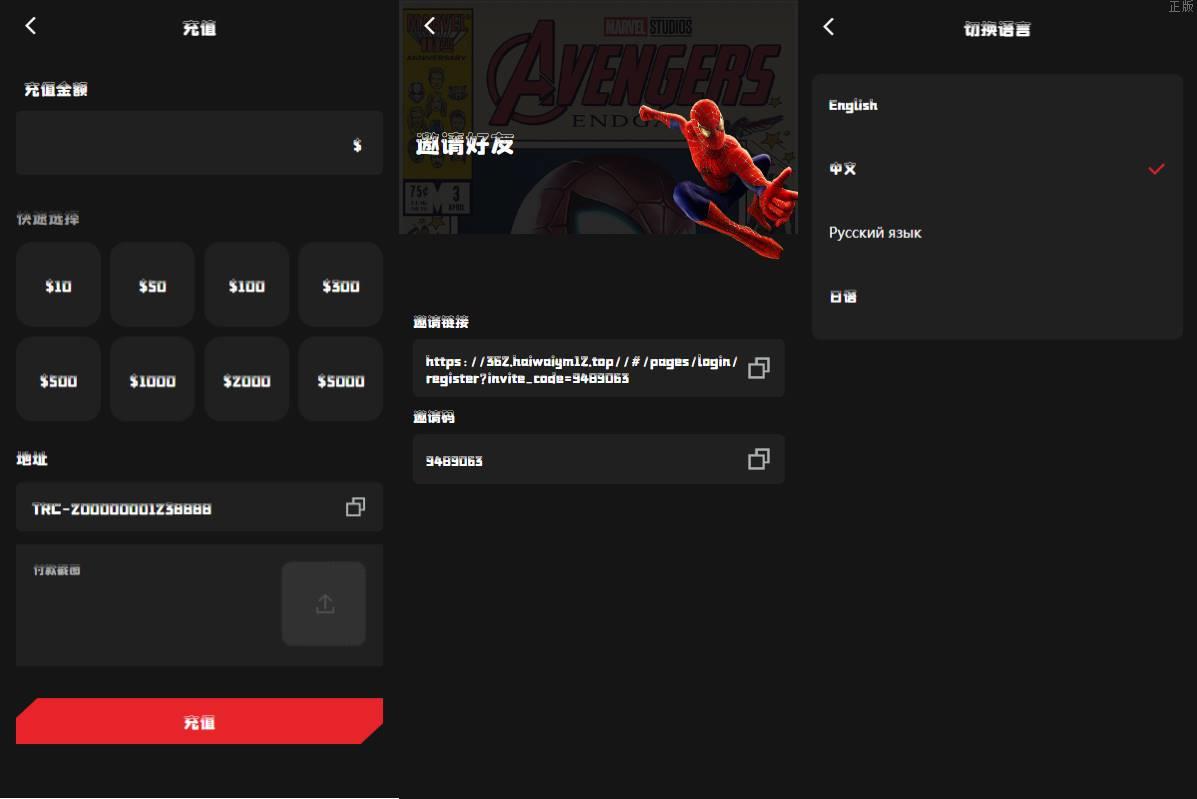Pick the $10 quick amount
Screen dimensions: 1197x799
pyautogui.click(x=58, y=286)
